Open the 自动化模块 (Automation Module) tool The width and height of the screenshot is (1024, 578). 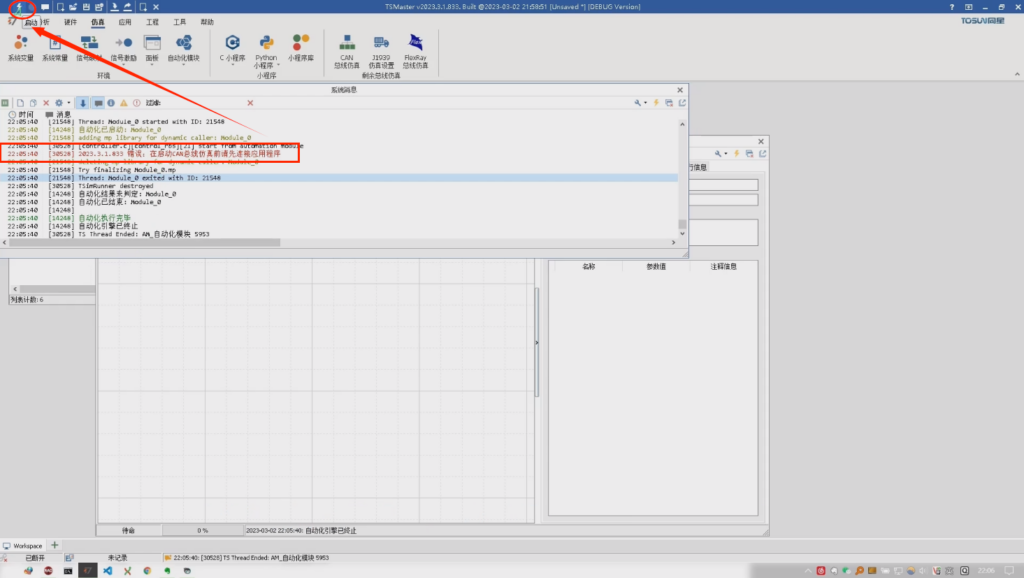point(185,45)
